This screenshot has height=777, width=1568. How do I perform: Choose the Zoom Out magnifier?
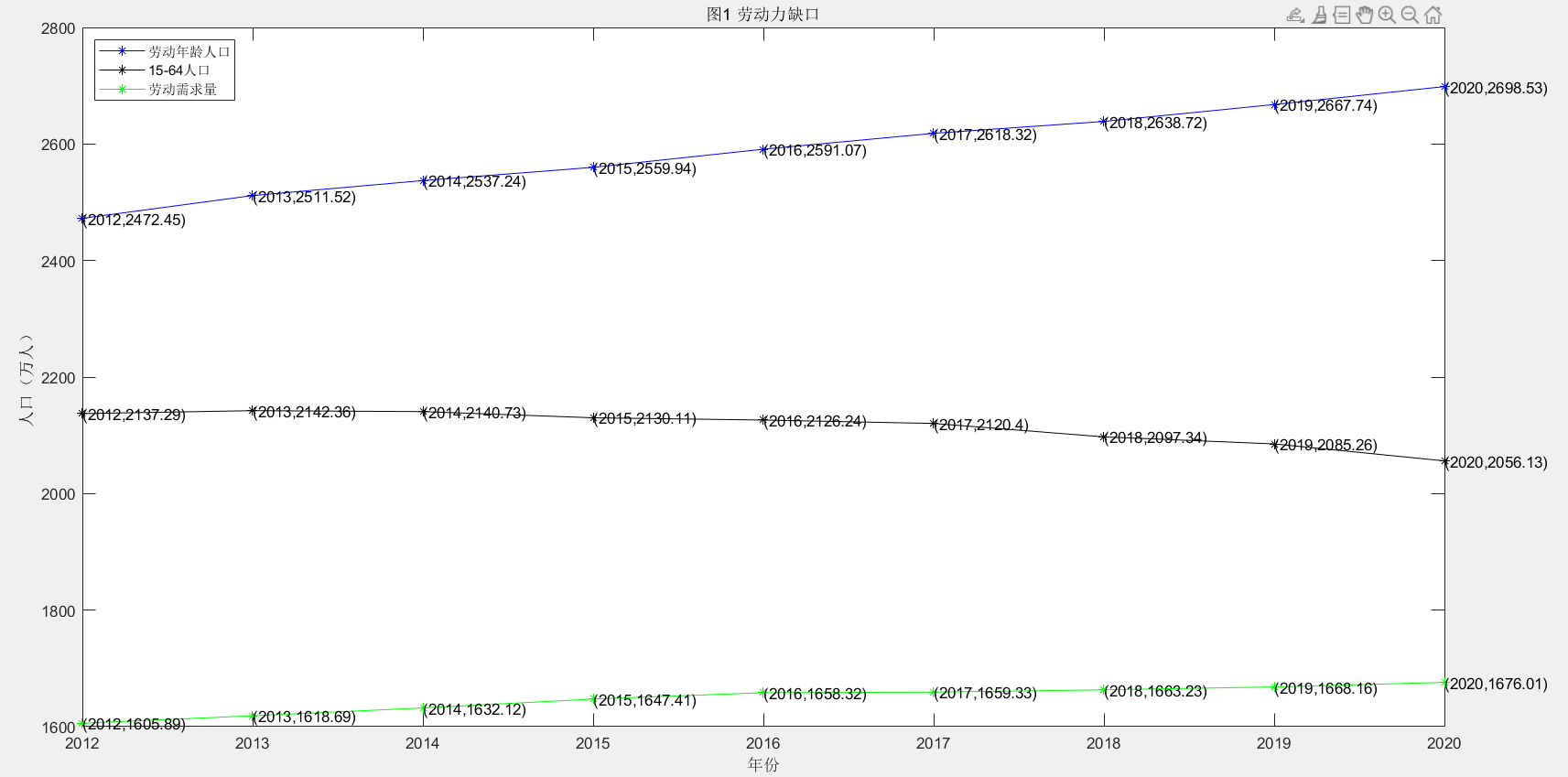1410,15
